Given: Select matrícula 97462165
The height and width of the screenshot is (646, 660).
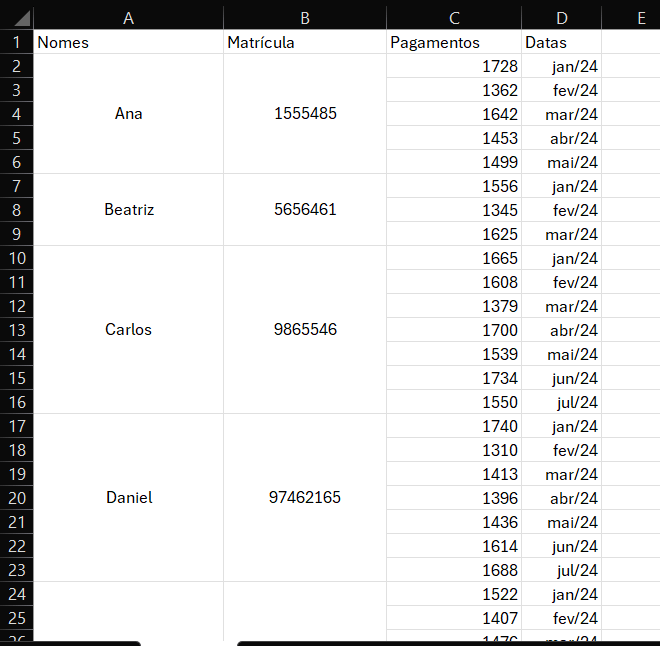Looking at the screenshot, I should pos(305,497).
